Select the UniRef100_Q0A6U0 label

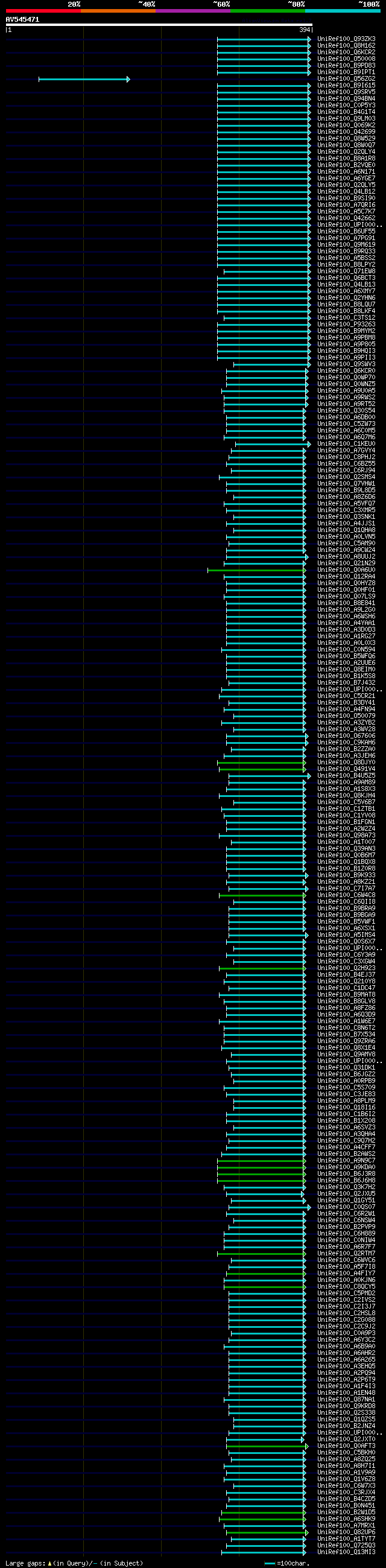coord(346,570)
